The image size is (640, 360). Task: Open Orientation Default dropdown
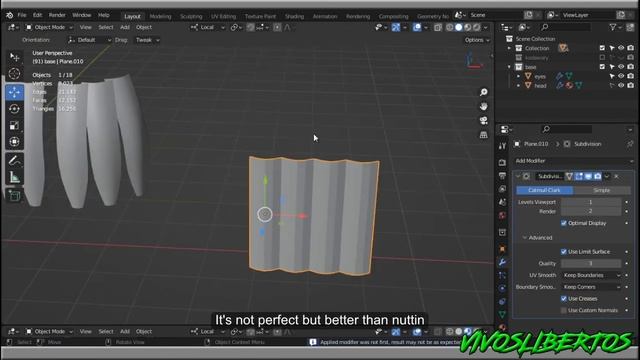[x=89, y=40]
